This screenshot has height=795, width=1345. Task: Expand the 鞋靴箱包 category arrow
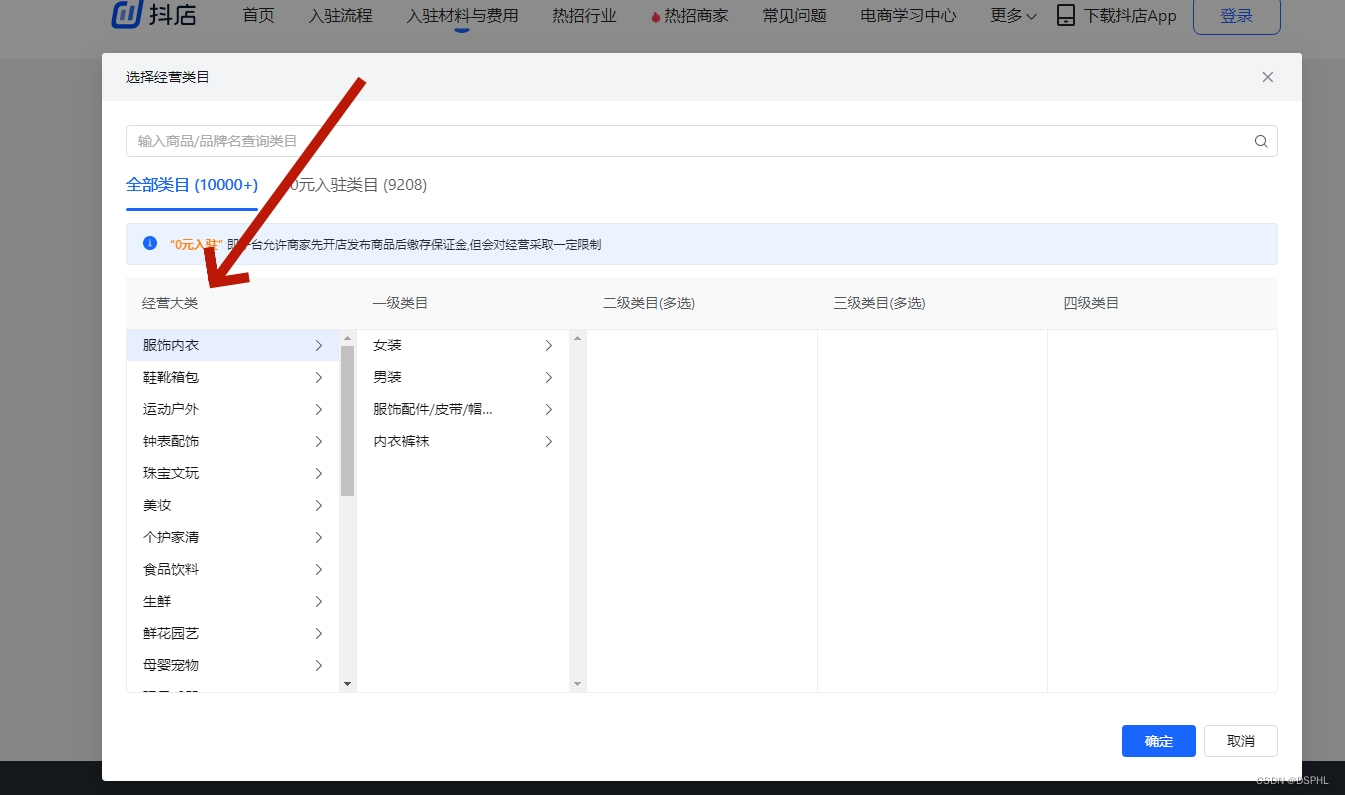pyautogui.click(x=319, y=377)
